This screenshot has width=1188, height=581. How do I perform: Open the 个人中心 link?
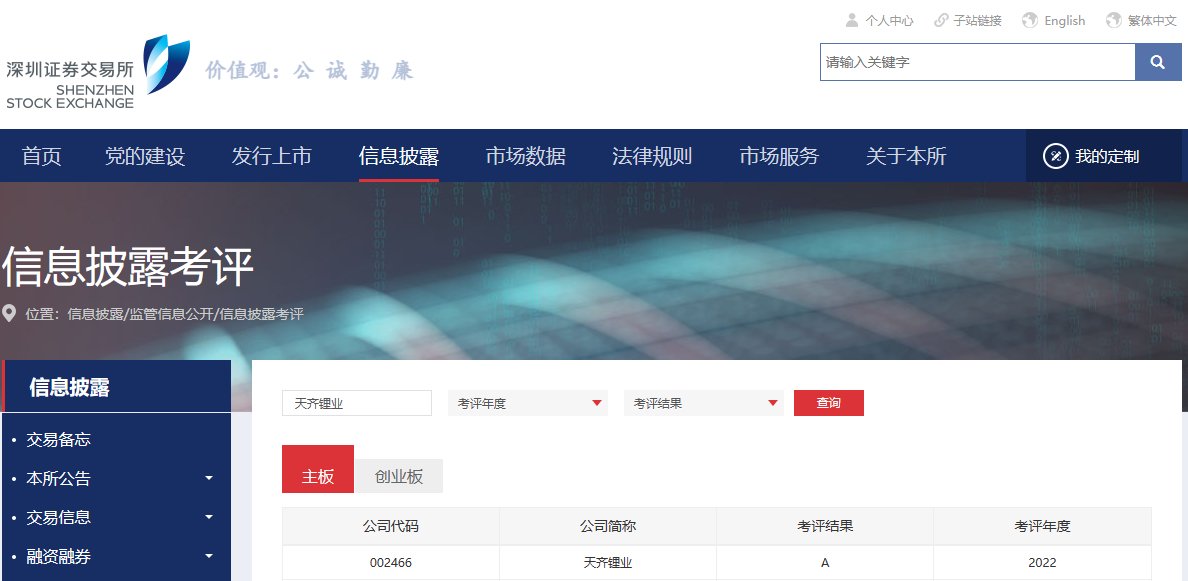889,21
